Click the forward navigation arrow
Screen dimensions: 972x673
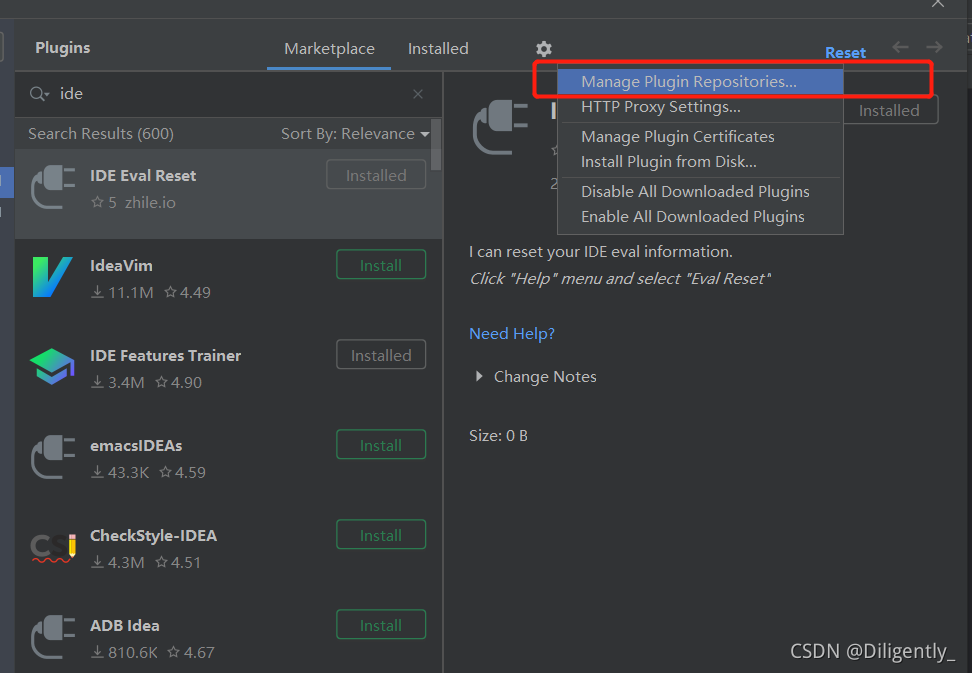pos(934,47)
